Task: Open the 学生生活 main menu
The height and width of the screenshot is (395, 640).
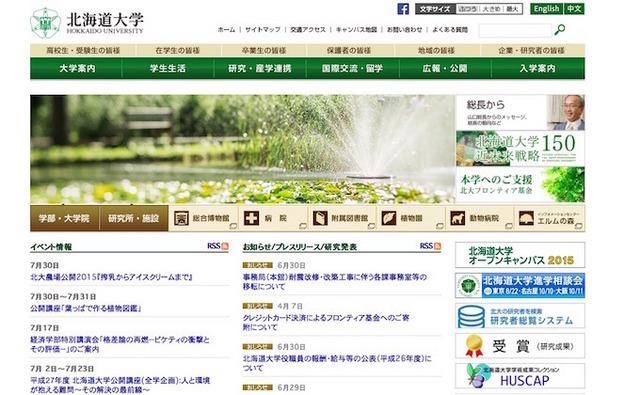Action: tap(168, 68)
